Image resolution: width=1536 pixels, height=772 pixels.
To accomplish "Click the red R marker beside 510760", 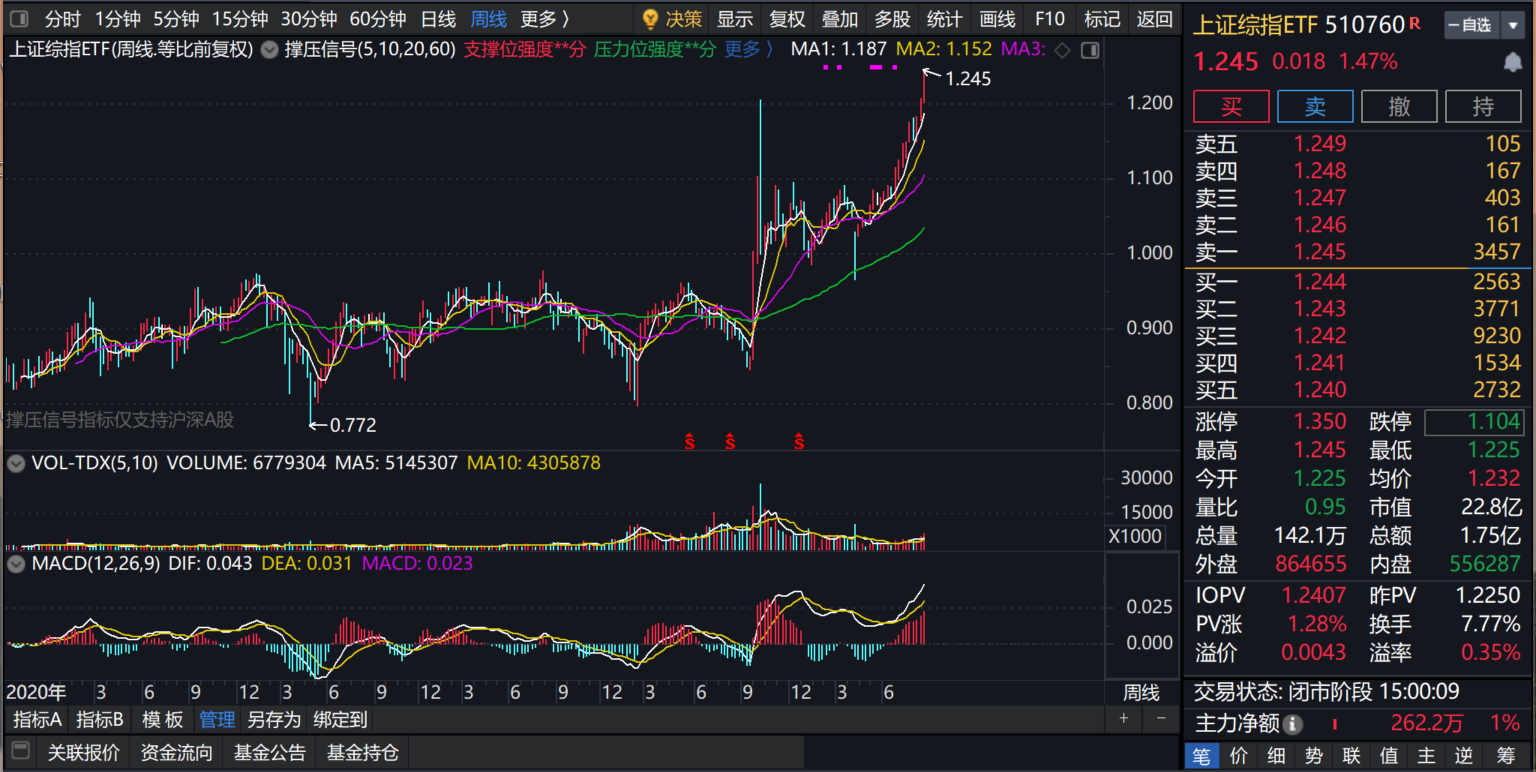I will point(1414,23).
